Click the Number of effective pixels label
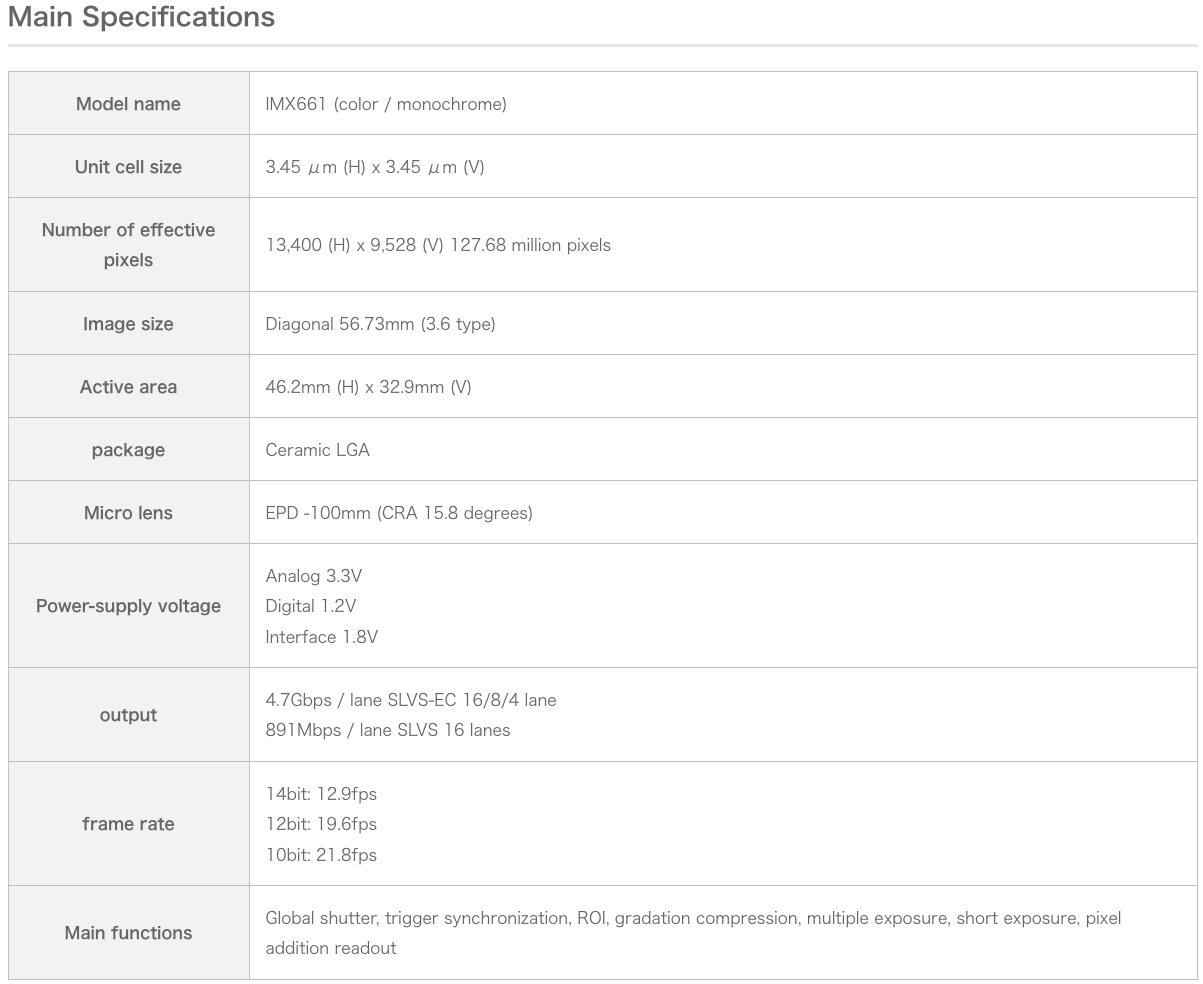Screen dimensions: 1203x984 click(128, 245)
